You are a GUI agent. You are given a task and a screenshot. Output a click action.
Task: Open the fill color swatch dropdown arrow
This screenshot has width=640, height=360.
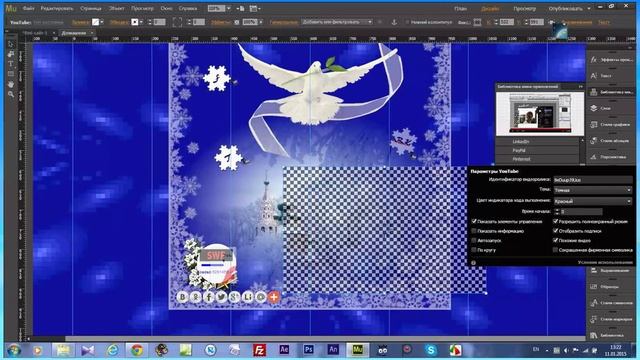[102, 22]
